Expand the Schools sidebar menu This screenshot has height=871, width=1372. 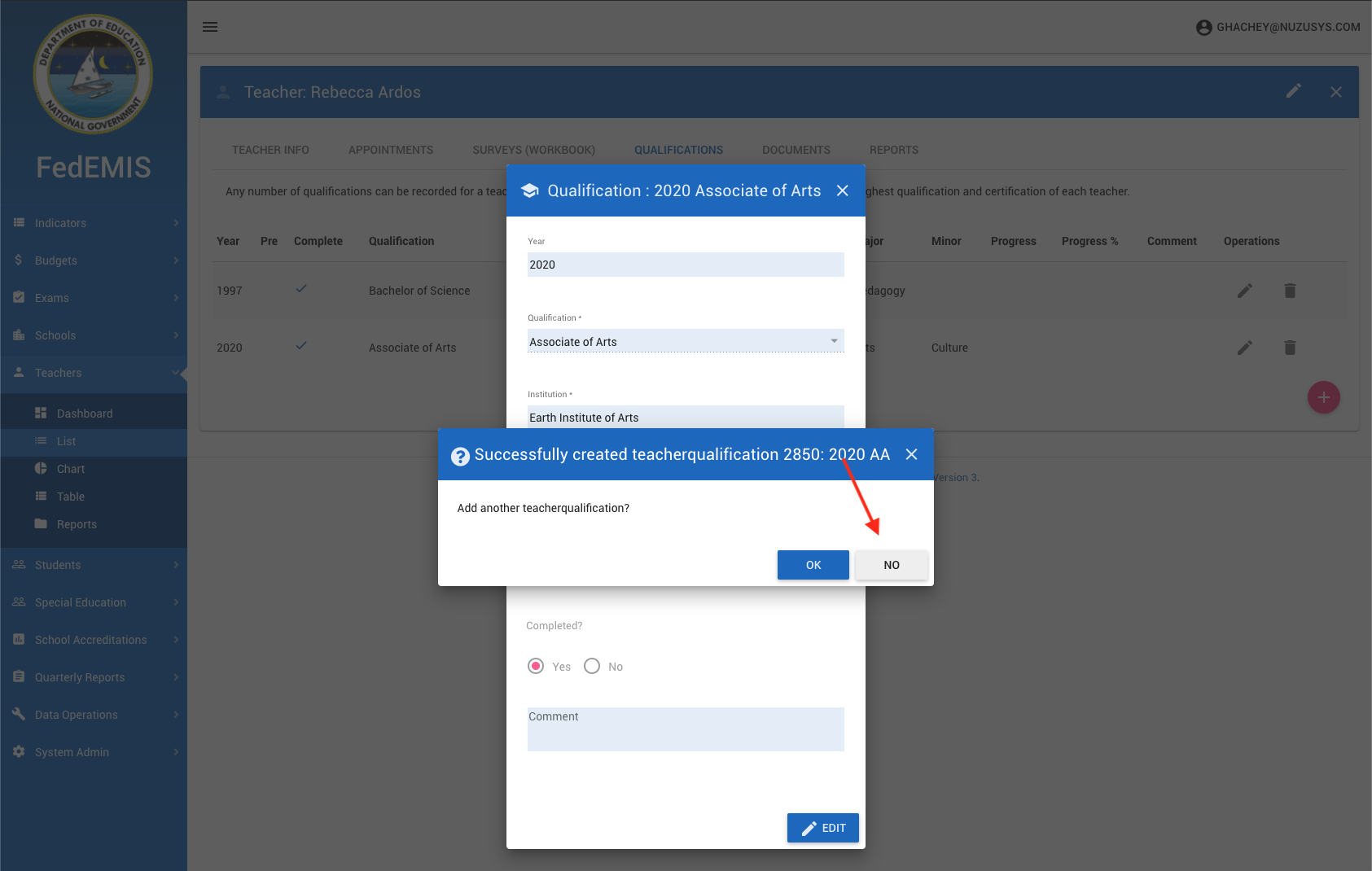94,335
